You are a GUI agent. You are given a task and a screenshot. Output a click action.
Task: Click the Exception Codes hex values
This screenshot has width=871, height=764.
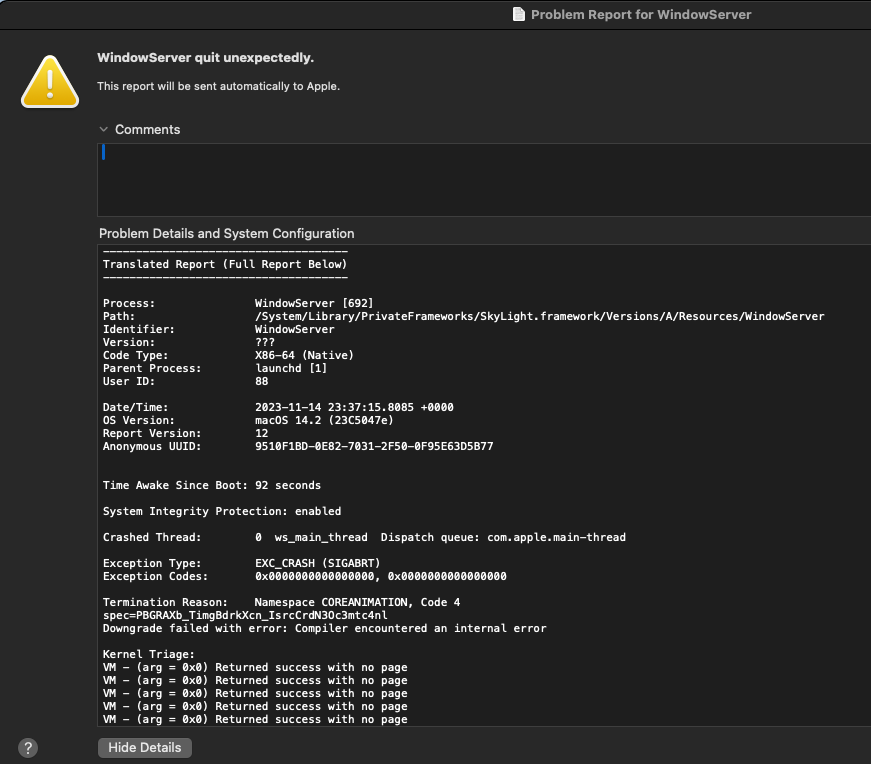click(x=381, y=576)
